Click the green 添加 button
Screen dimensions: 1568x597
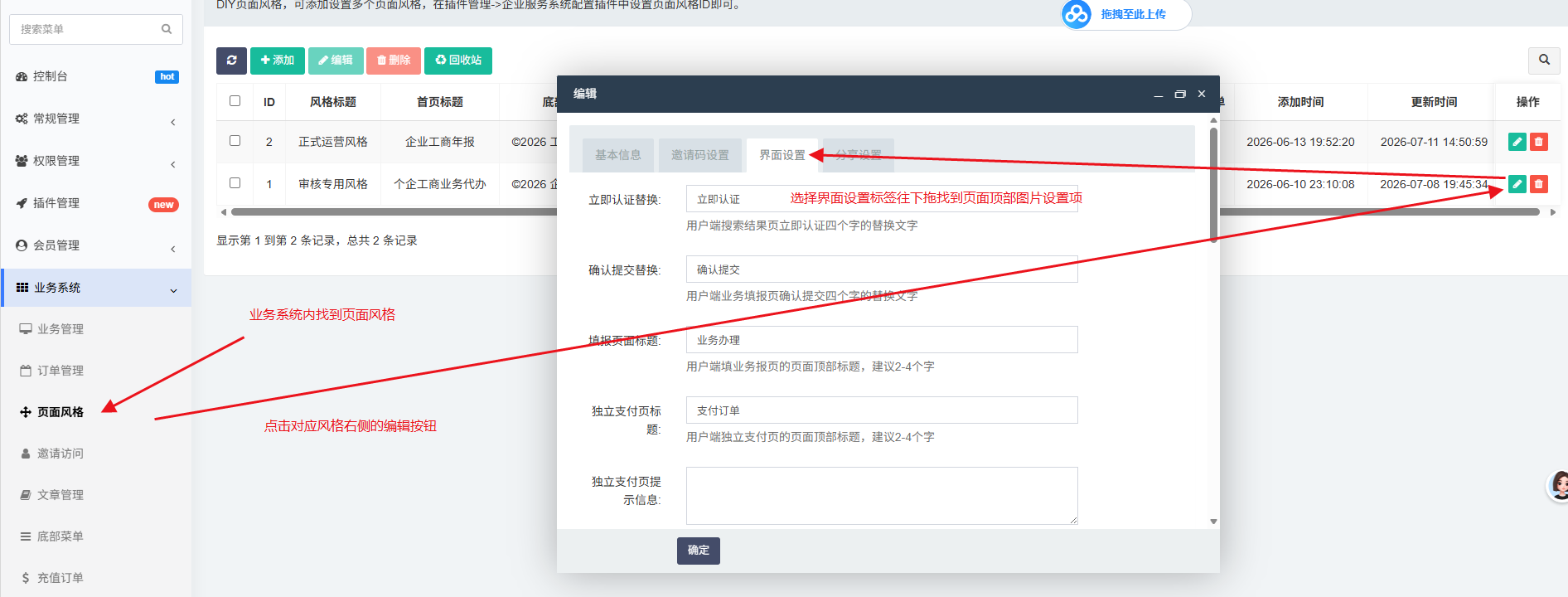click(278, 61)
